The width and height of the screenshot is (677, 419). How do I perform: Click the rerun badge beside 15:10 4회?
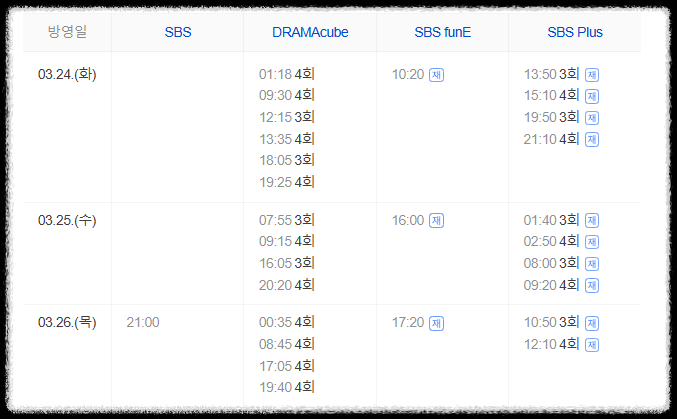tap(592, 96)
